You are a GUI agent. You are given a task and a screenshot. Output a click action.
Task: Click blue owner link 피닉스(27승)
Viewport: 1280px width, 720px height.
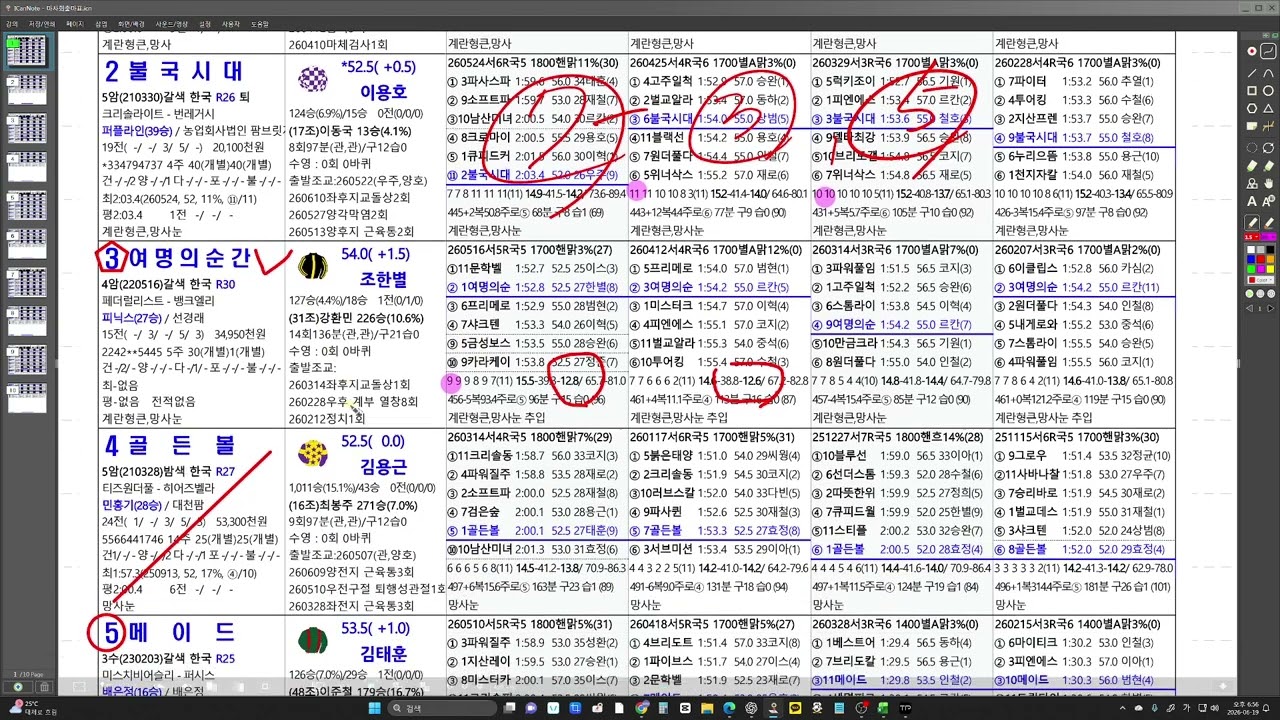(x=130, y=316)
